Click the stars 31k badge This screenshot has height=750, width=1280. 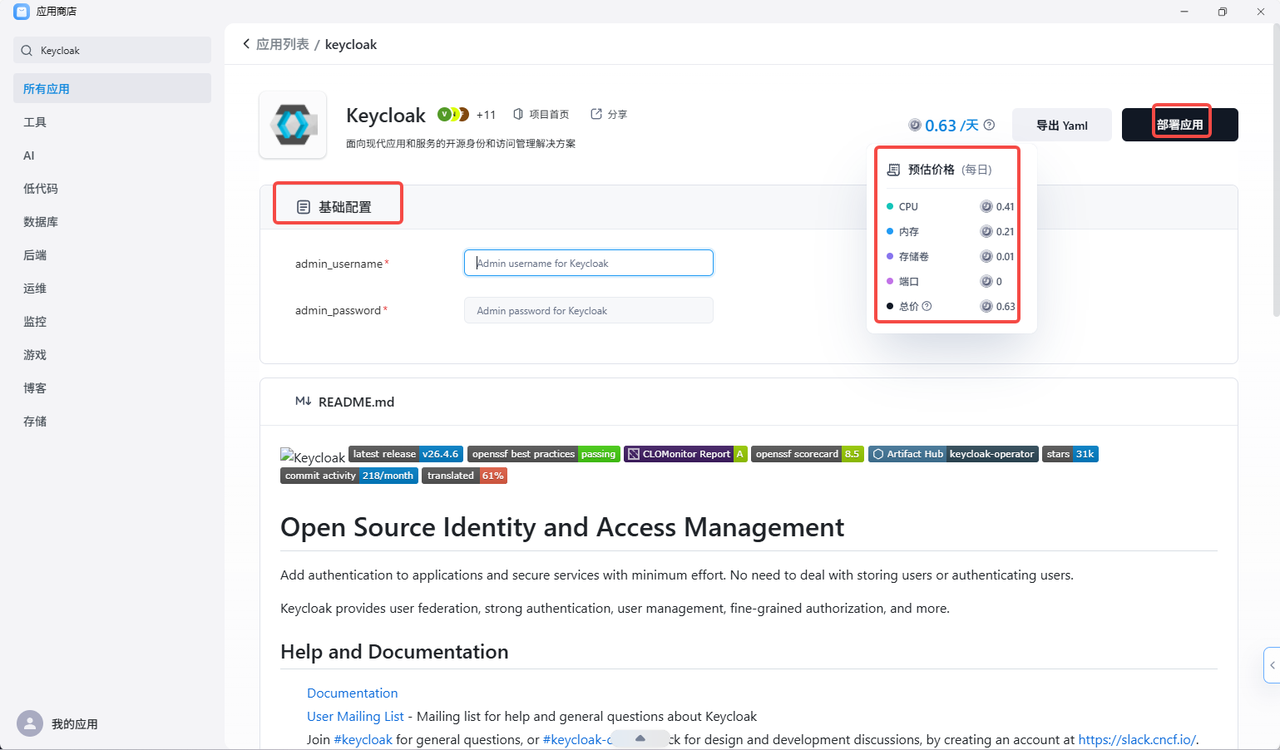(x=1070, y=454)
